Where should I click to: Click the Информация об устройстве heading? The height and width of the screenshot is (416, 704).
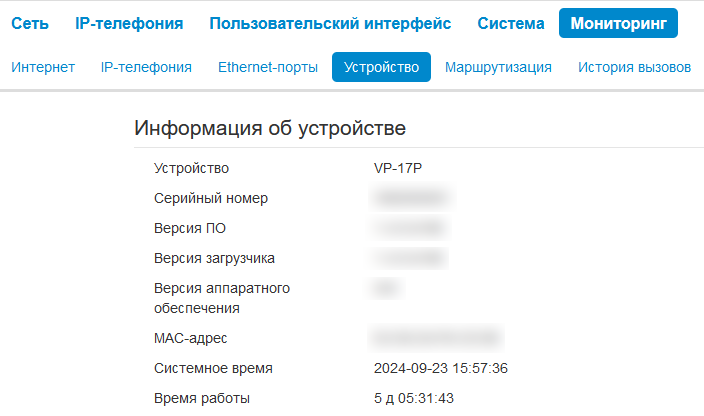point(270,128)
